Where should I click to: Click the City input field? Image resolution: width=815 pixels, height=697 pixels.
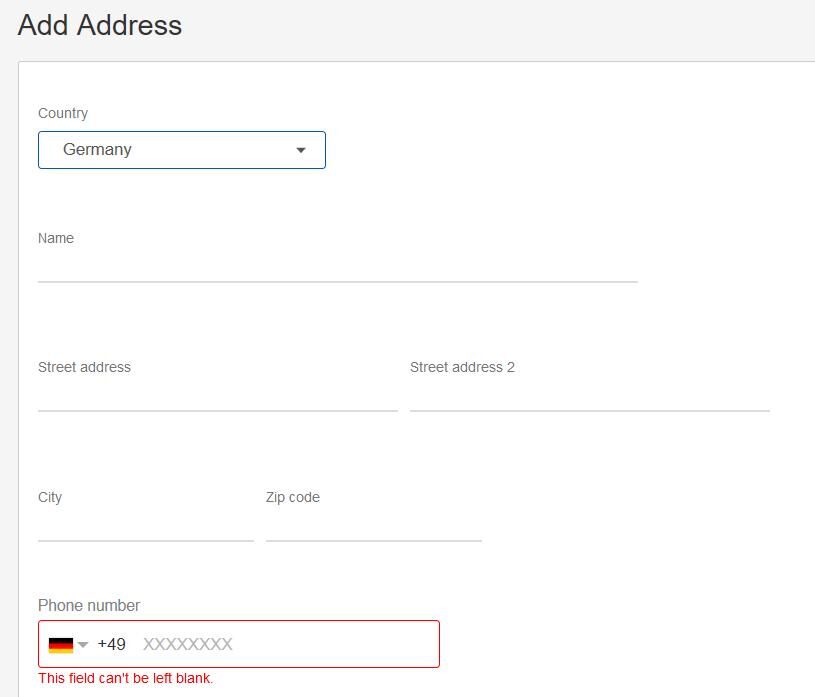pos(146,527)
